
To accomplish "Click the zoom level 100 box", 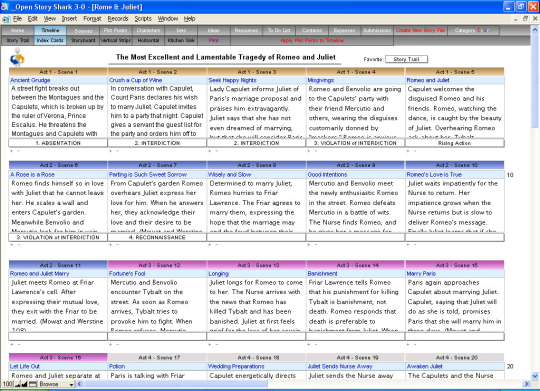I will (7, 384).
